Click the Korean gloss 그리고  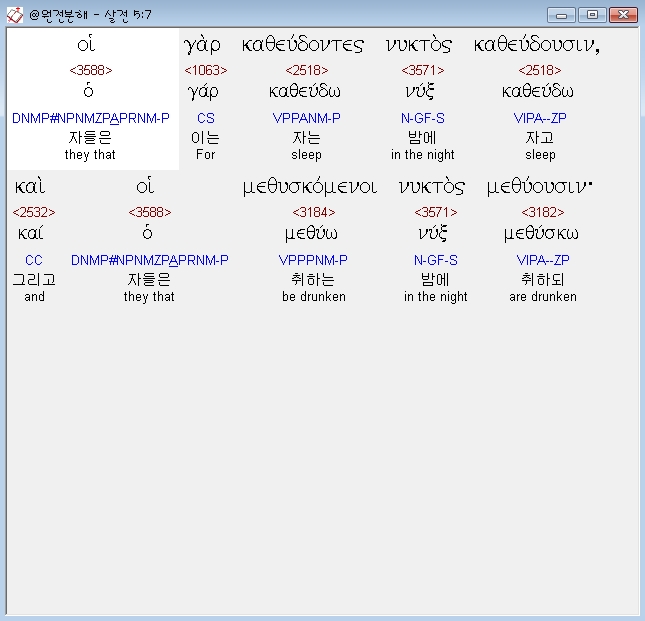tap(34, 280)
